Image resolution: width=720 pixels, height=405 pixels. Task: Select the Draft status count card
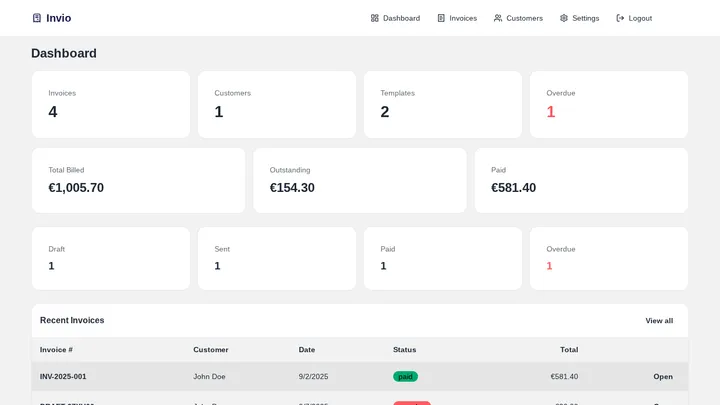[110, 258]
